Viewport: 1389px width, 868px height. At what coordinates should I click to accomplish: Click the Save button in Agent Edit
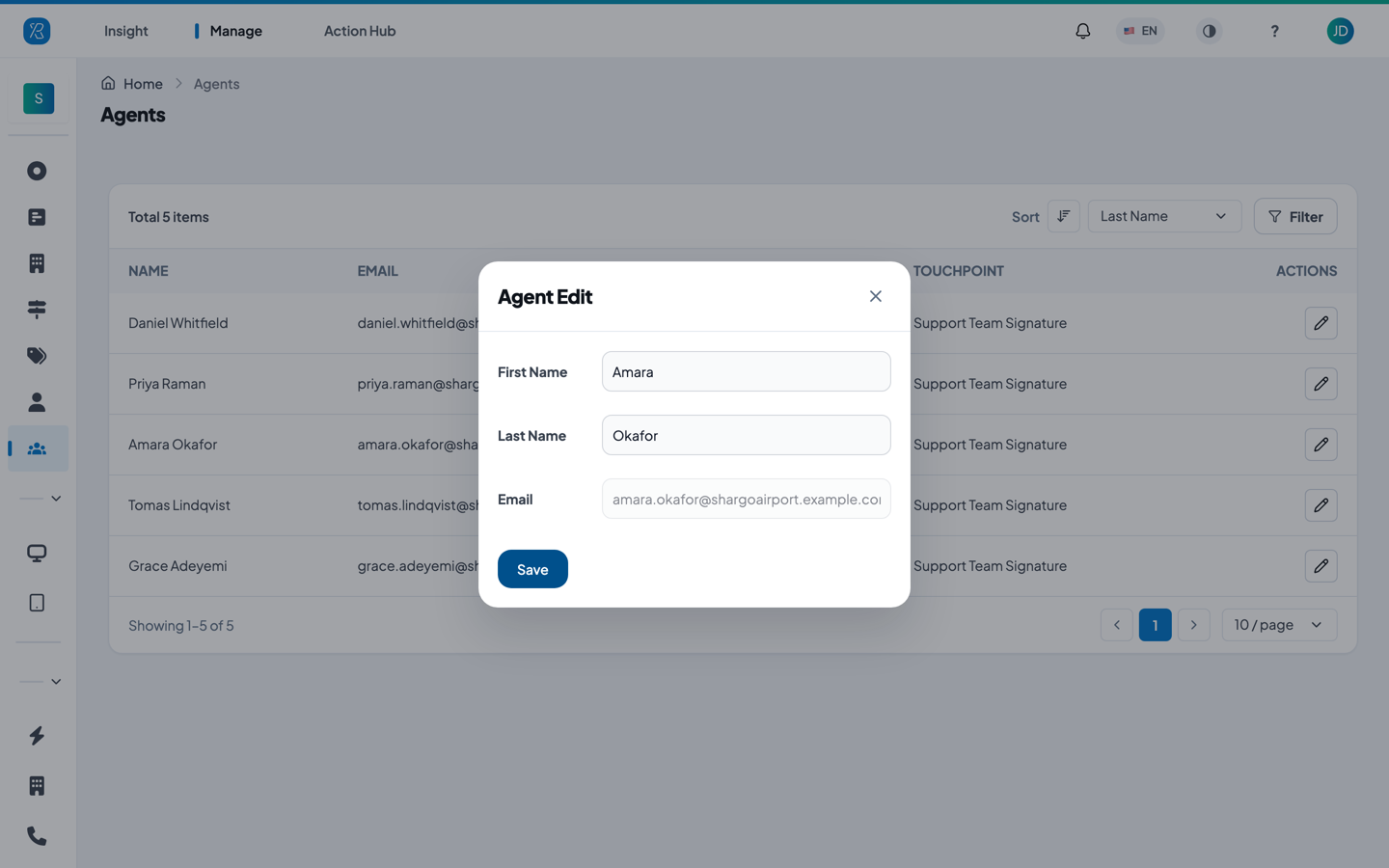tap(532, 569)
